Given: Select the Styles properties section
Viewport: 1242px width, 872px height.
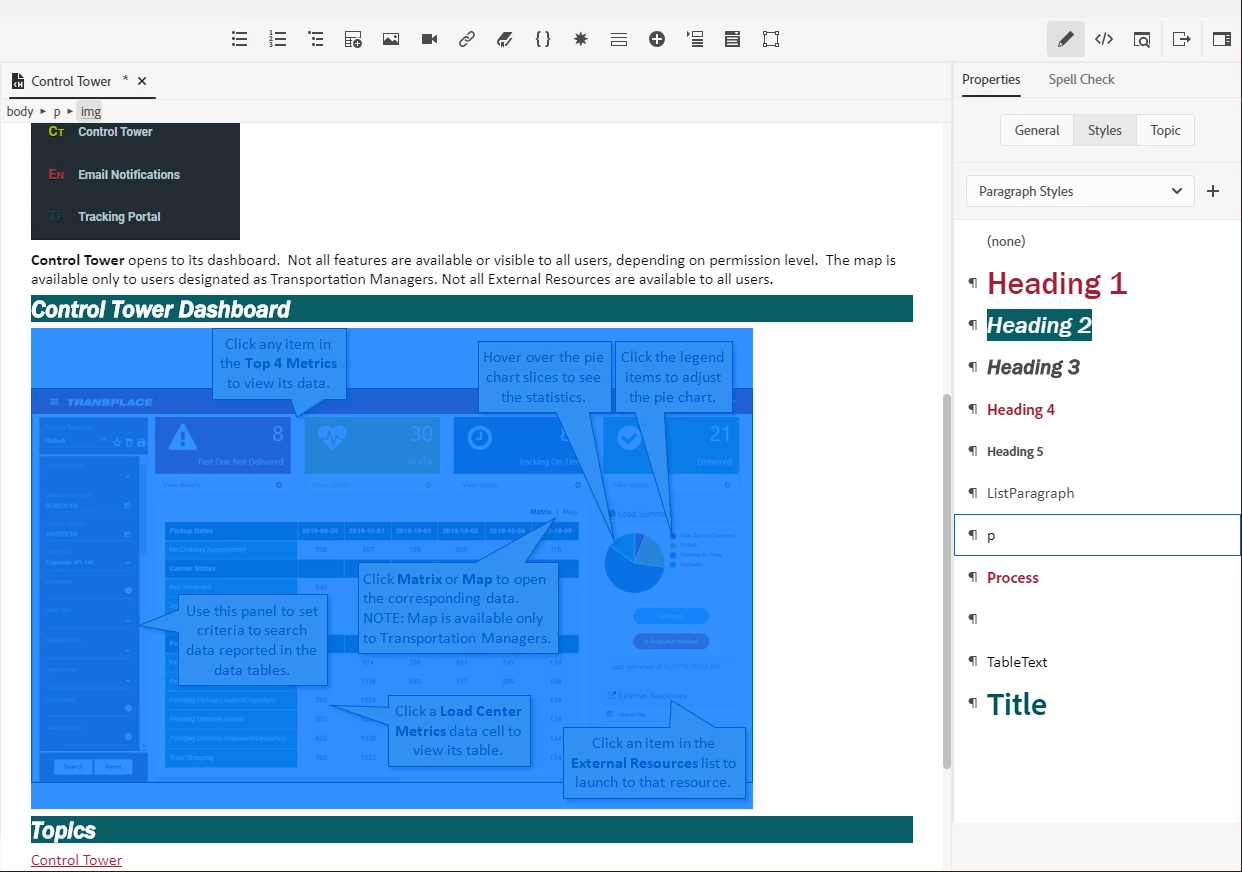Looking at the screenshot, I should point(1105,130).
